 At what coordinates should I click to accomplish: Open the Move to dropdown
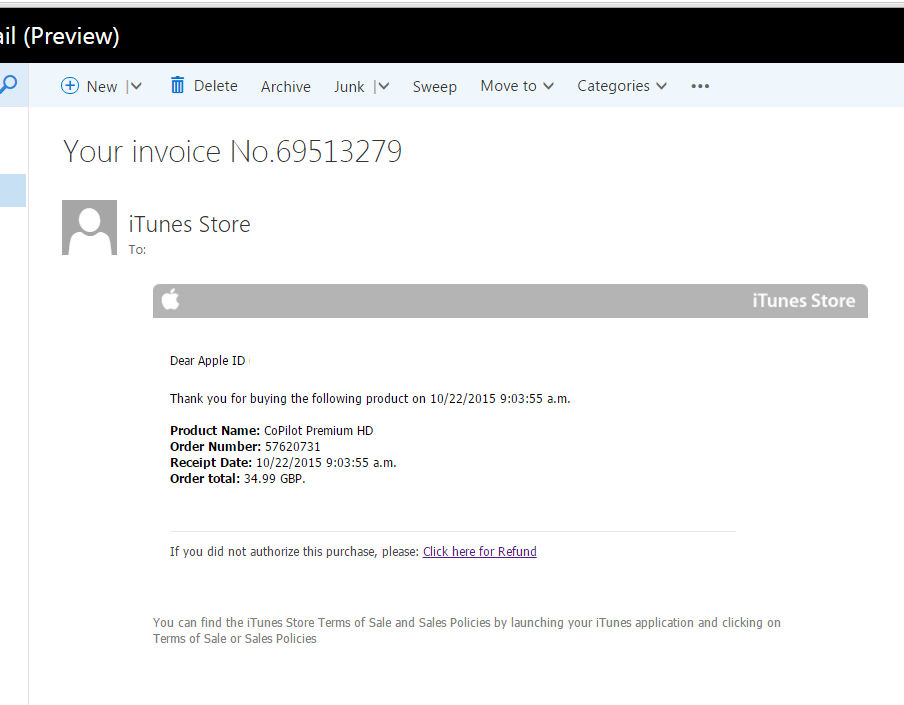pyautogui.click(x=516, y=86)
